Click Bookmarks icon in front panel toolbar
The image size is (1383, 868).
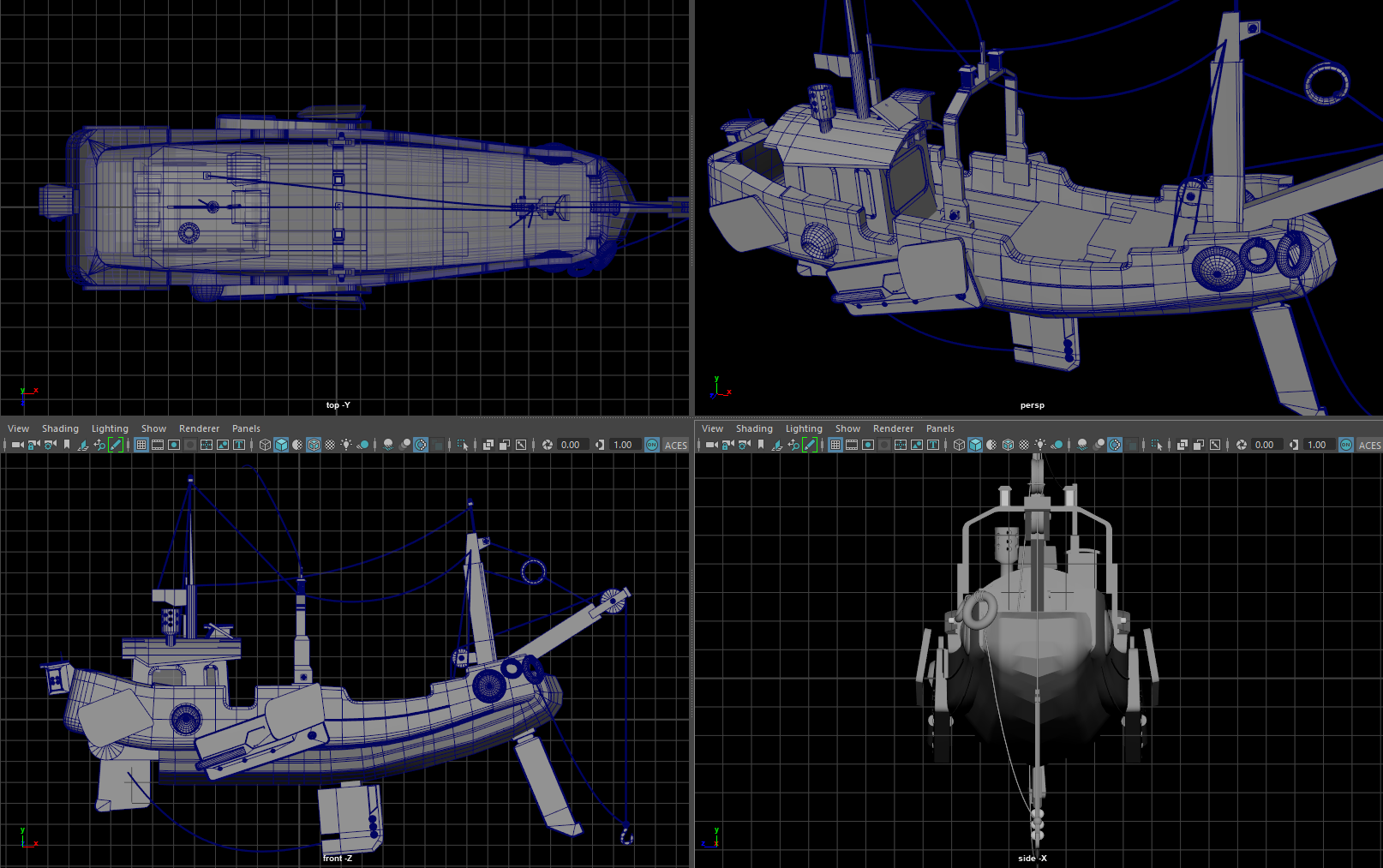[x=67, y=445]
